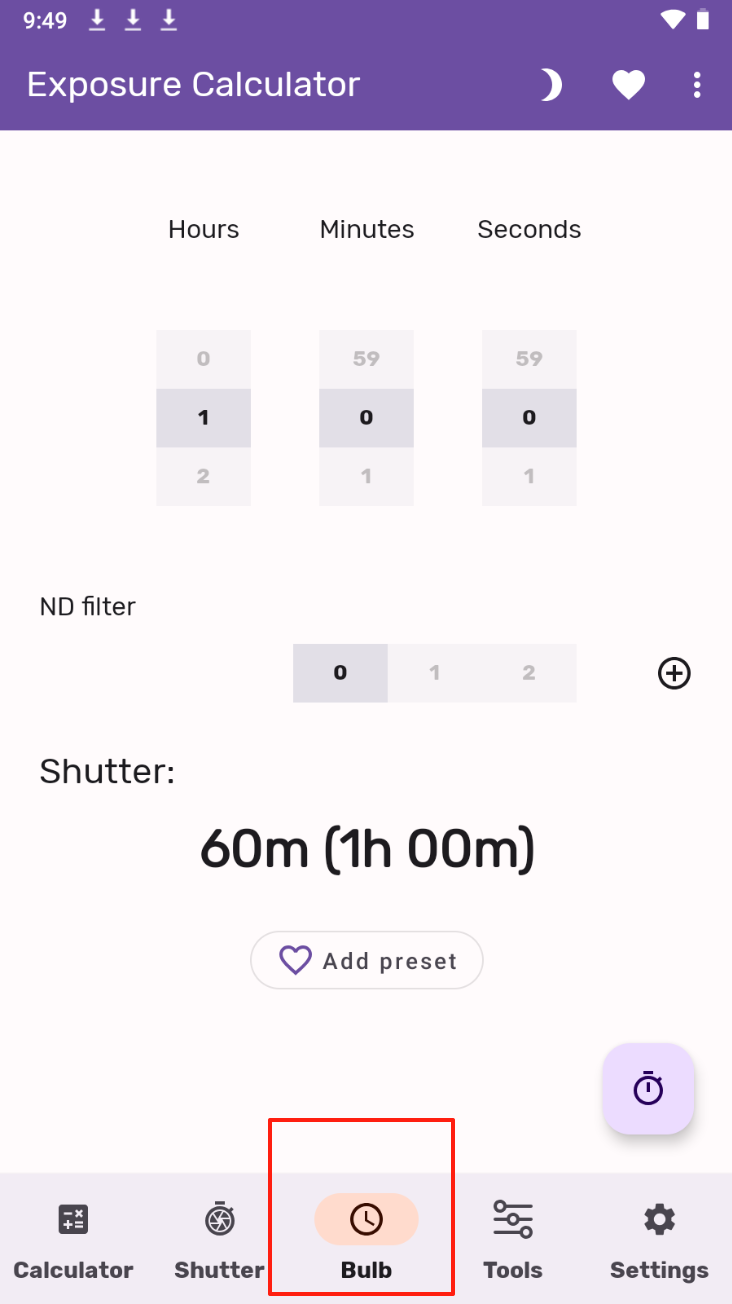Set ND filter value to 1
Screen dimensions: 732x1304
pyautogui.click(x=434, y=673)
